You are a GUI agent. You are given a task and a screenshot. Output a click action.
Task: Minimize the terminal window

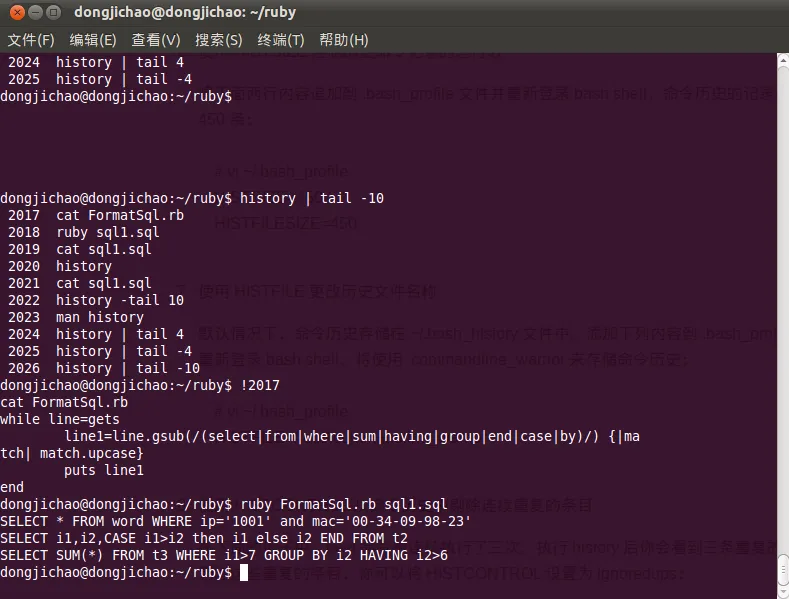click(33, 12)
